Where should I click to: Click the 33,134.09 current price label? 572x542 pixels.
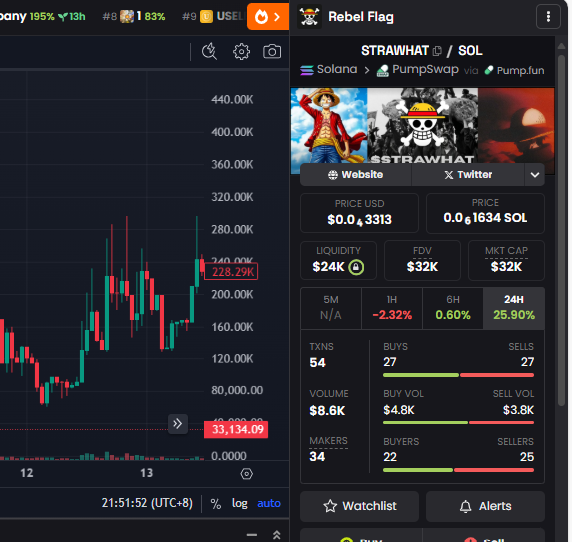236,429
